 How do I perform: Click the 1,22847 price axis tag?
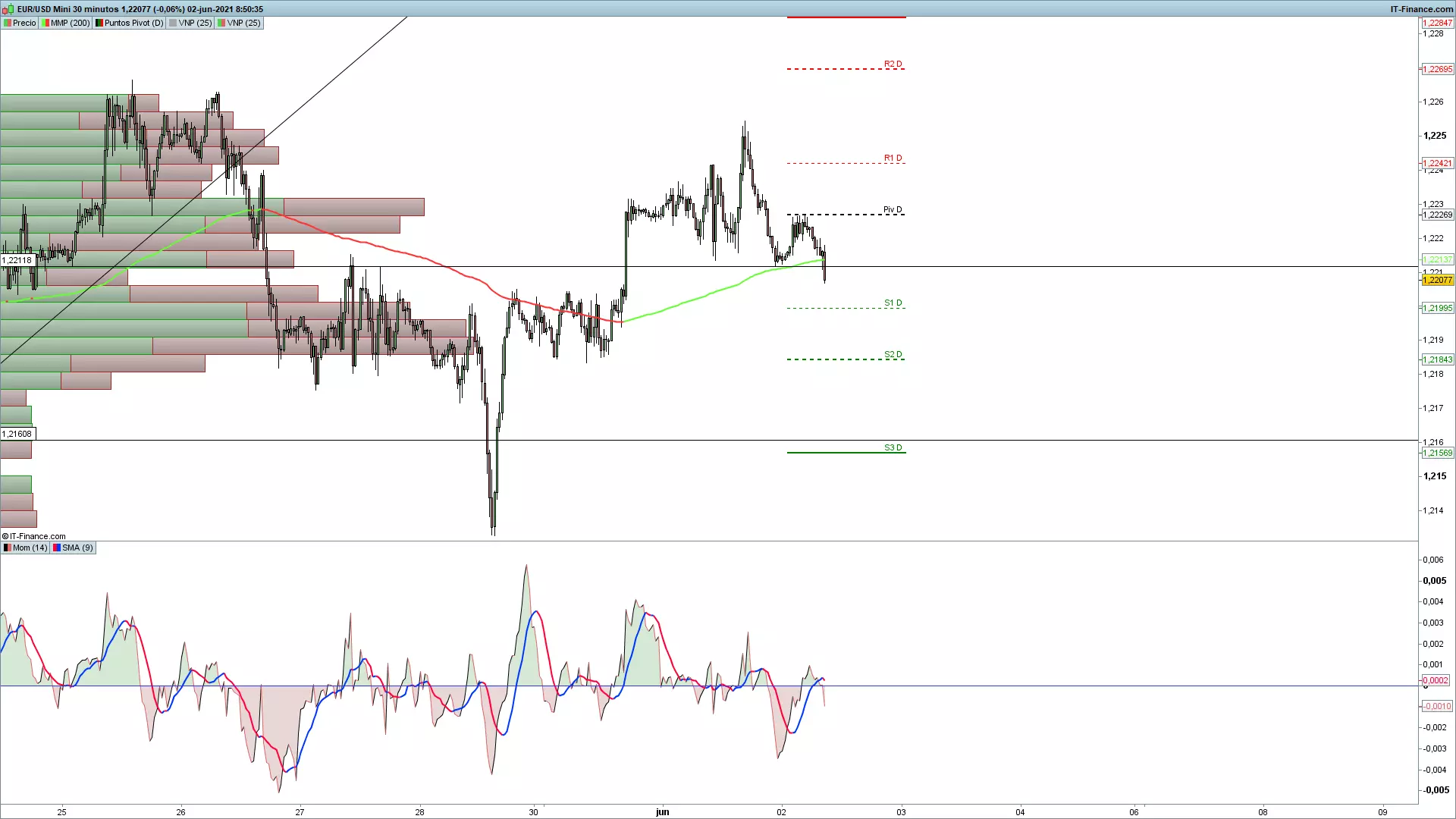tap(1437, 23)
